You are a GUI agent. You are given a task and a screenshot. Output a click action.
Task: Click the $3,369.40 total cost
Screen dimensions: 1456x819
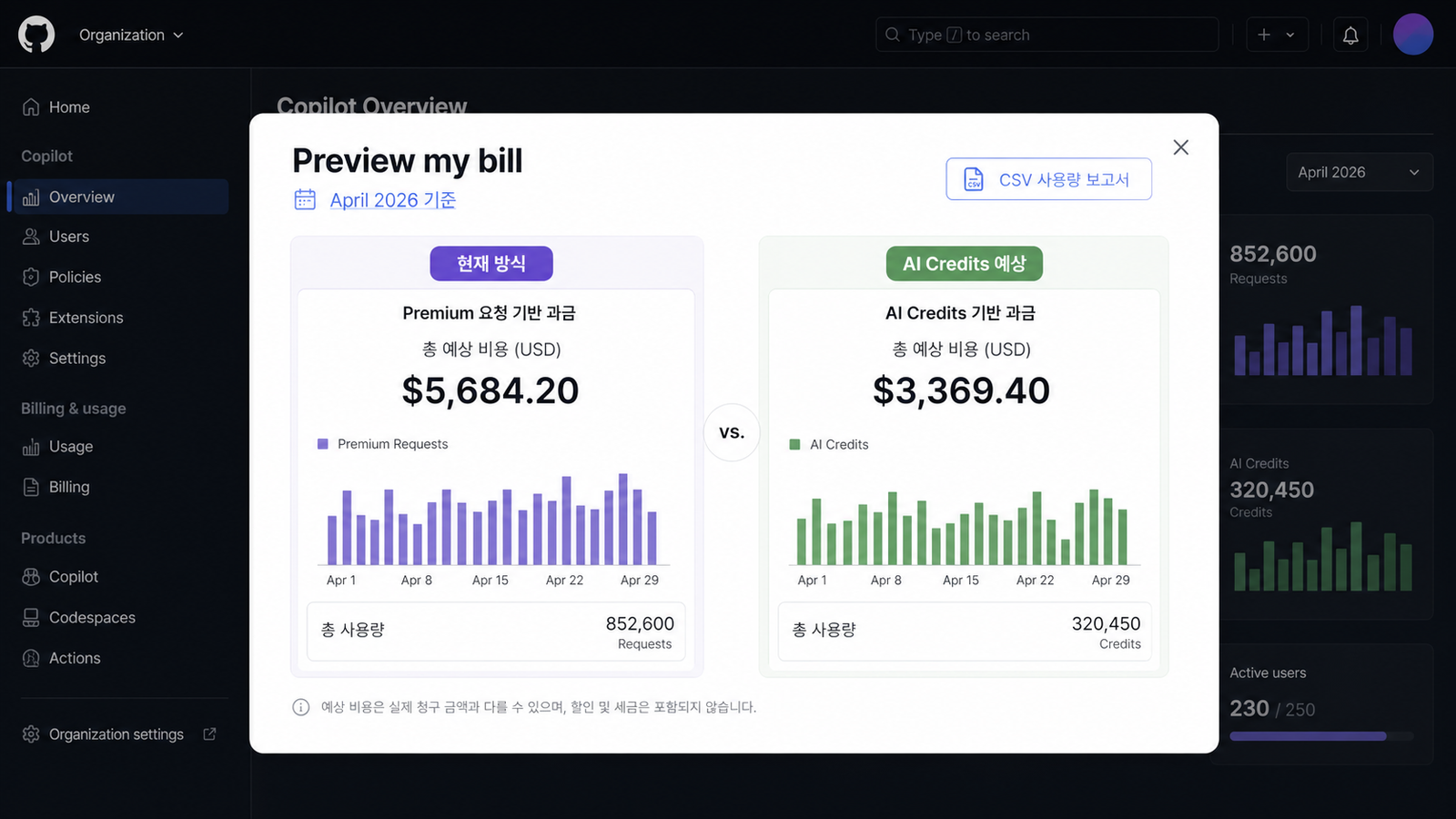pyautogui.click(x=961, y=390)
